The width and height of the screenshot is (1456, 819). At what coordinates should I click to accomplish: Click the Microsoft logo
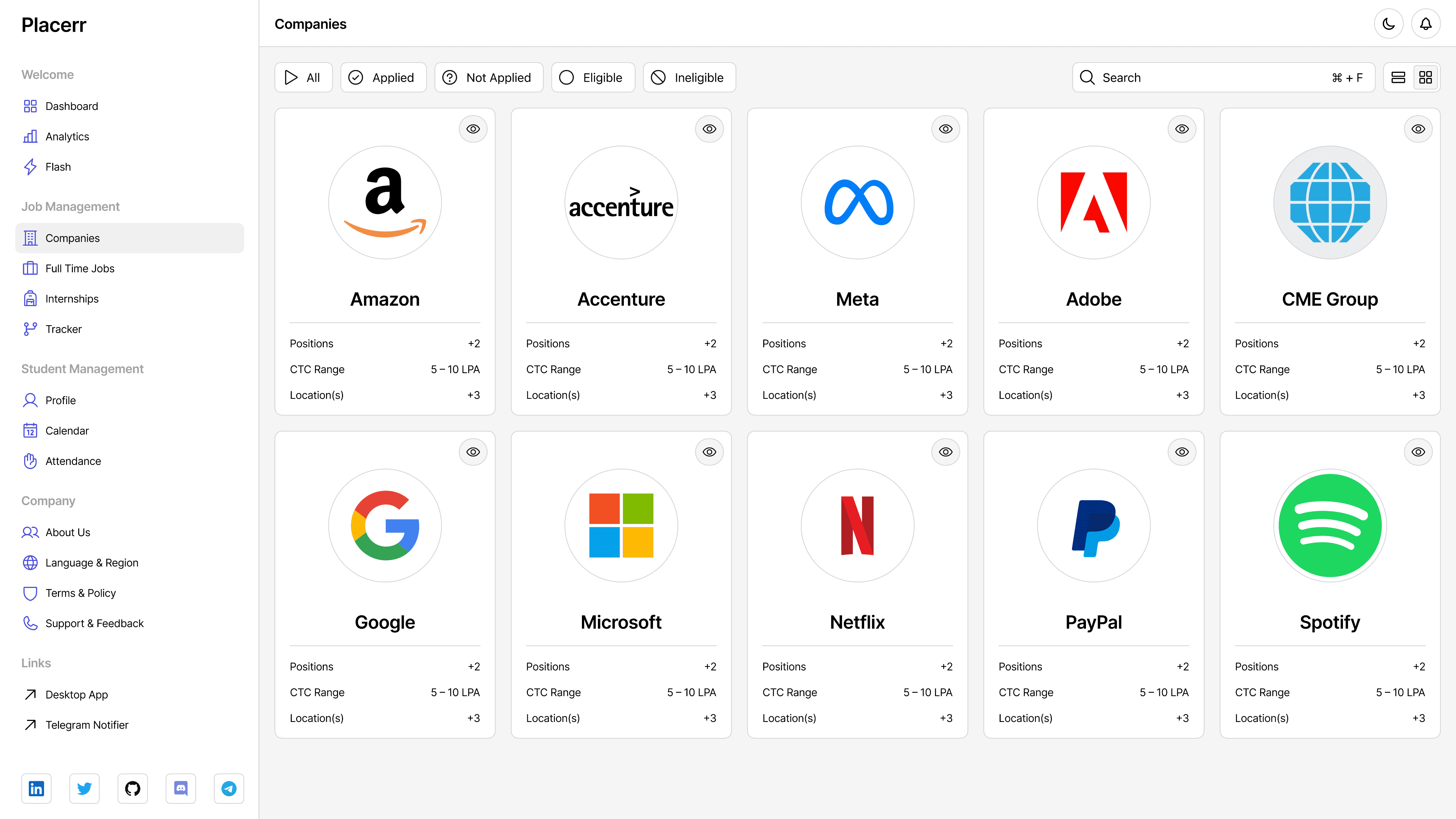pyautogui.click(x=621, y=526)
